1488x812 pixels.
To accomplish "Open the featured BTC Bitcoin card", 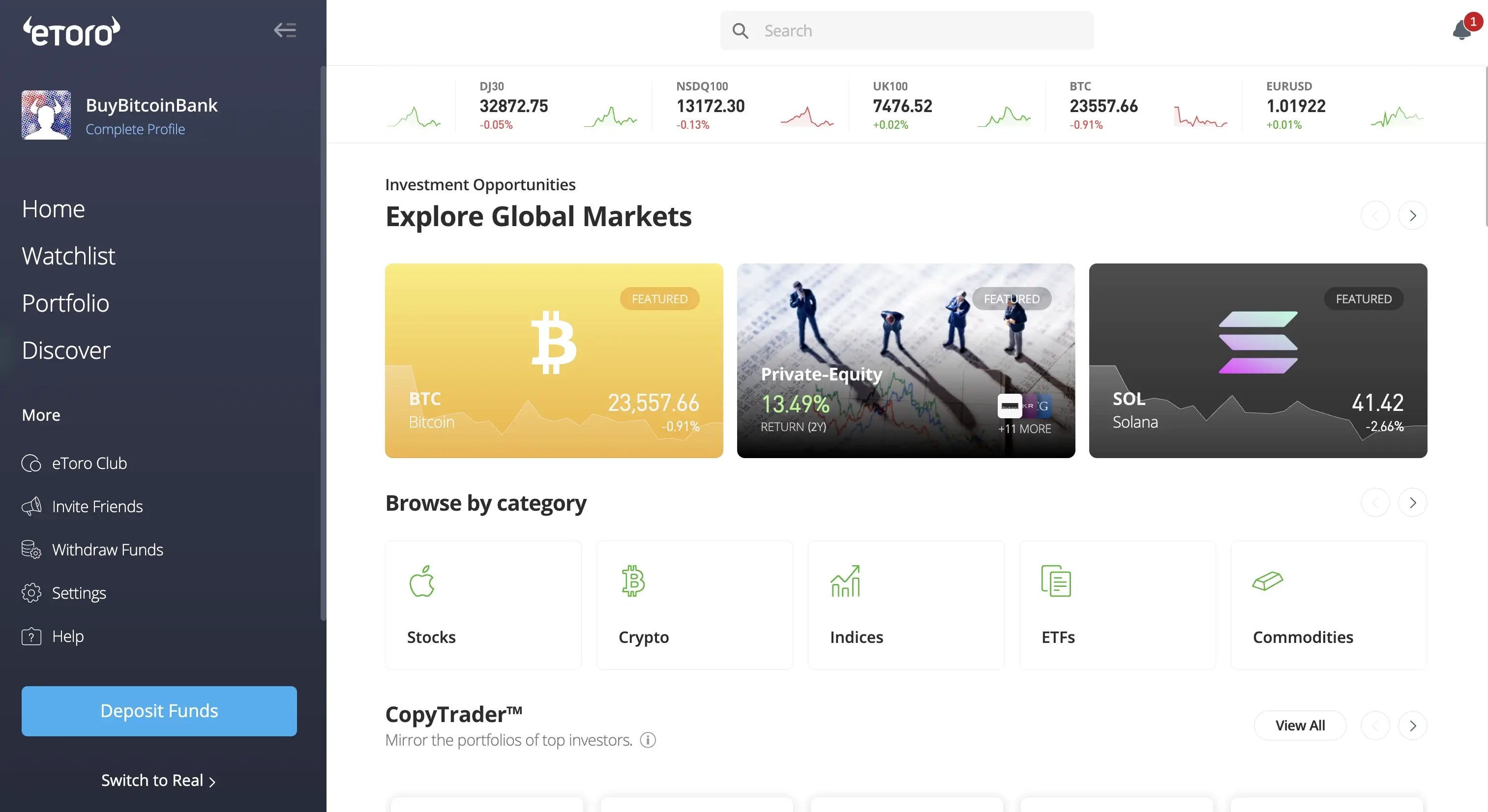I will (x=554, y=360).
